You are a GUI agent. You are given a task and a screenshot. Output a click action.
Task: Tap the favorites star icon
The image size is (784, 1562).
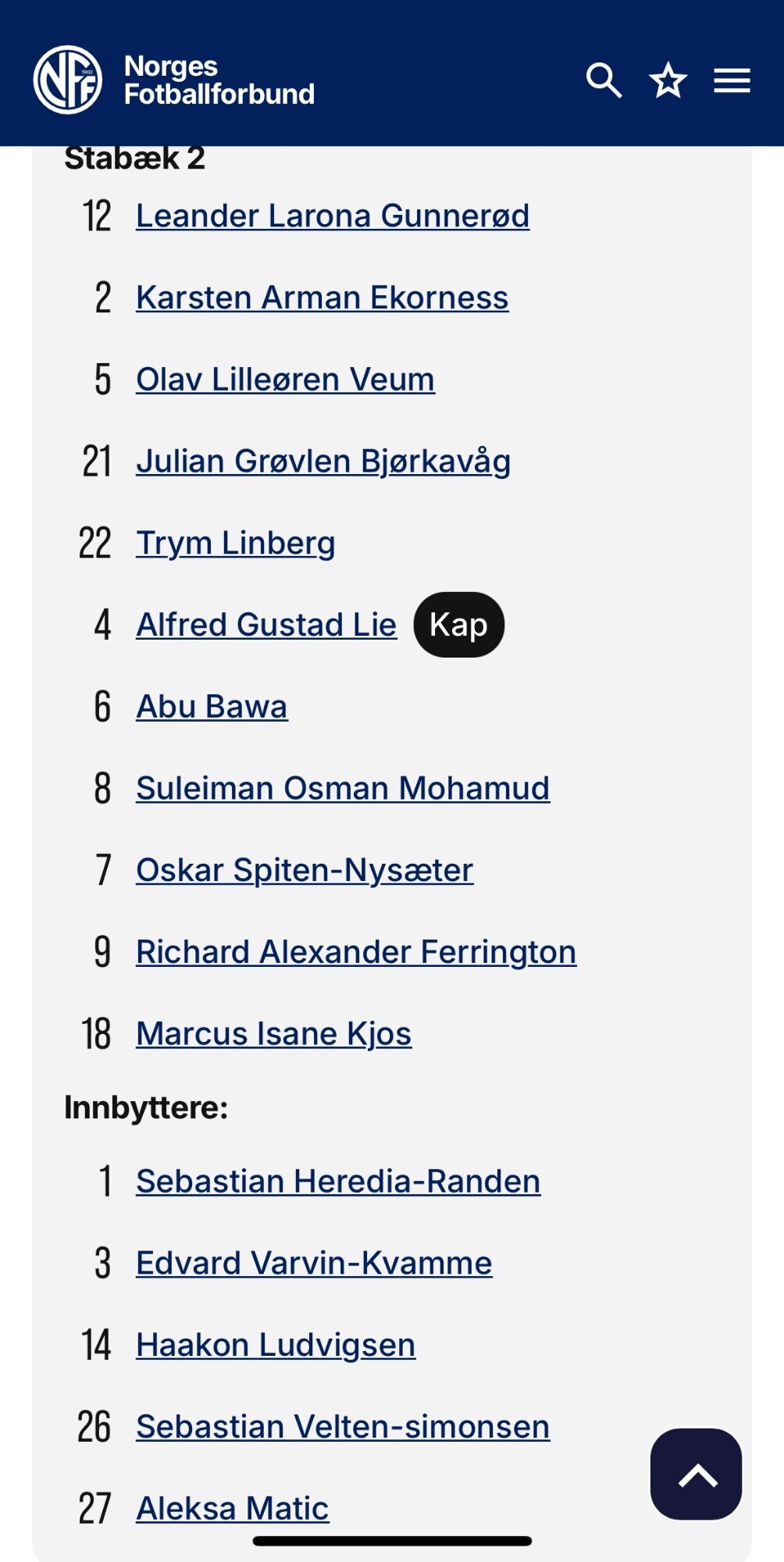[668, 80]
